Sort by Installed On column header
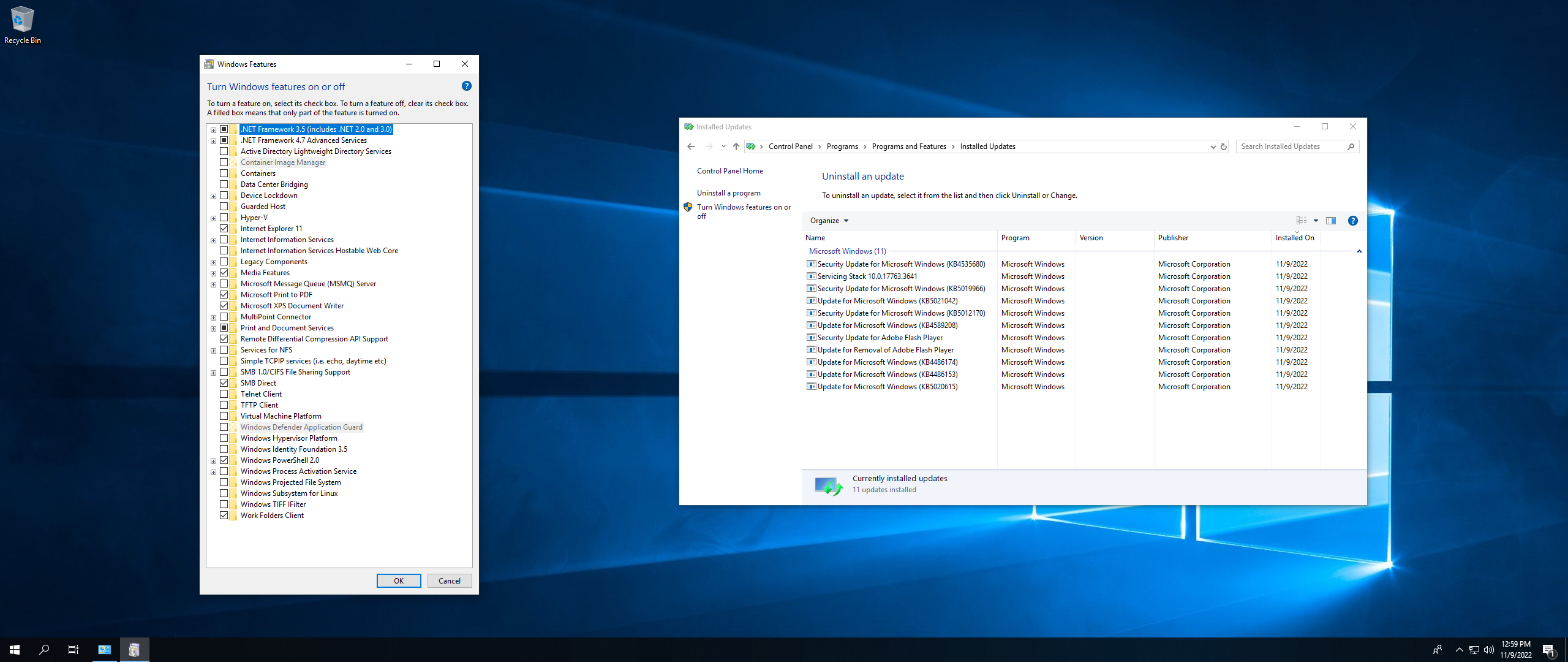The image size is (1568, 662). 1296,238
